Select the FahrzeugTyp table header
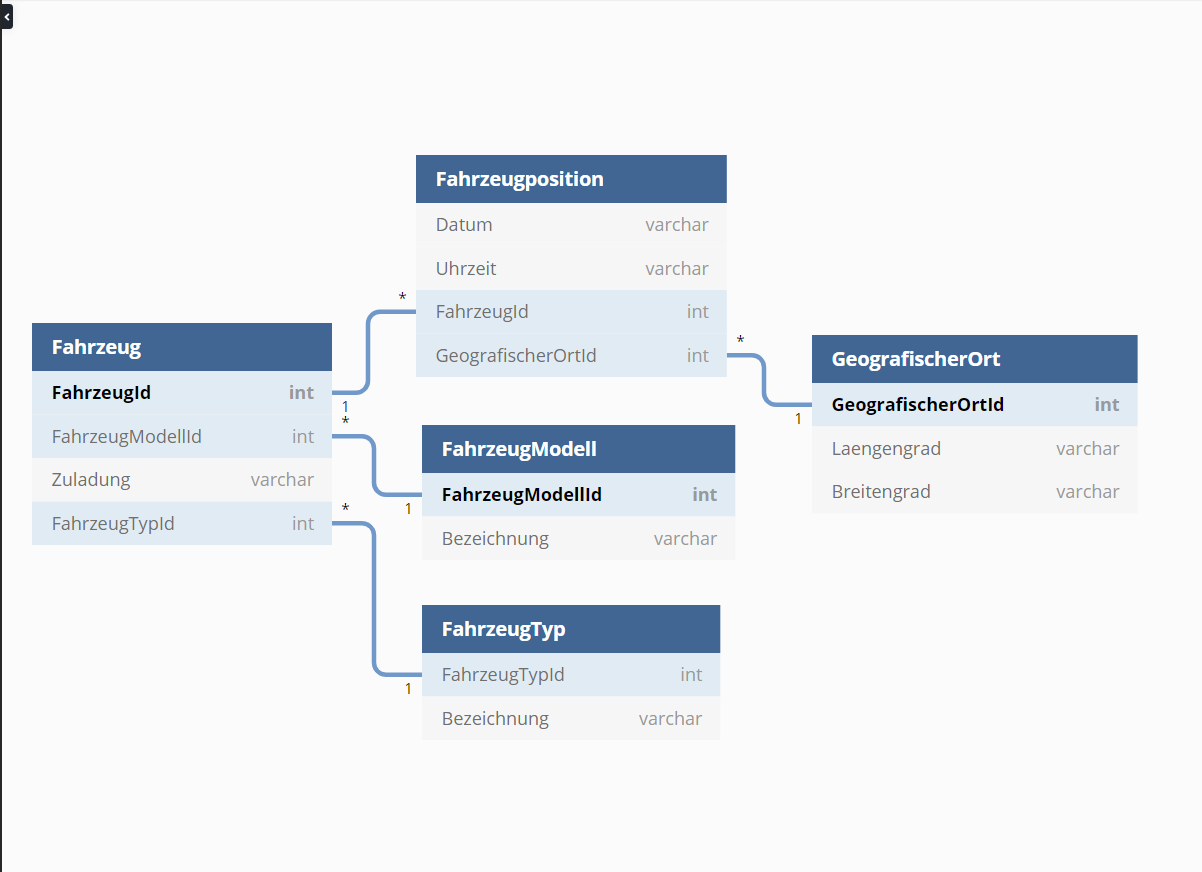The image size is (1202, 872). pos(571,629)
